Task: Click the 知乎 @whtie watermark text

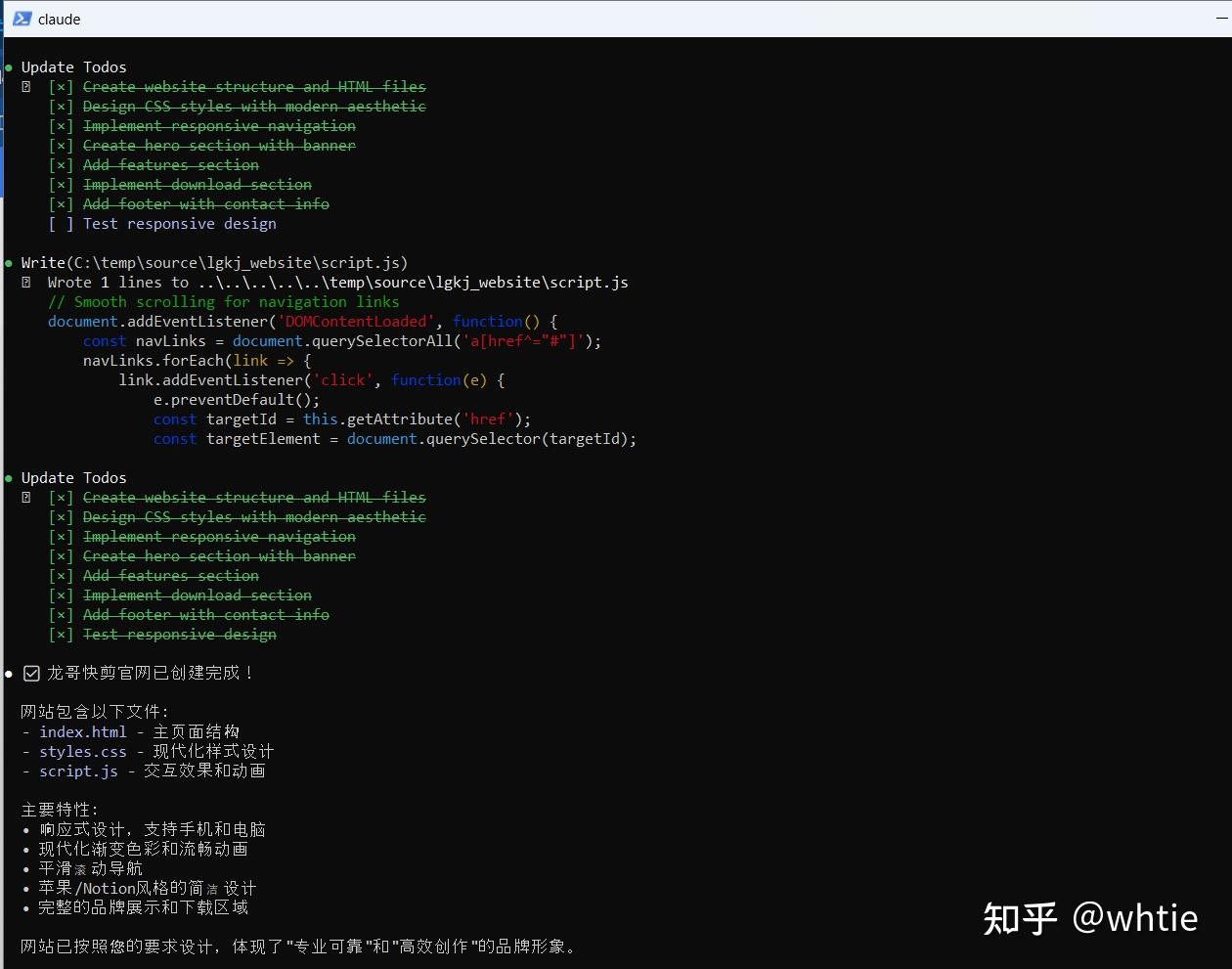Action: (x=1088, y=919)
